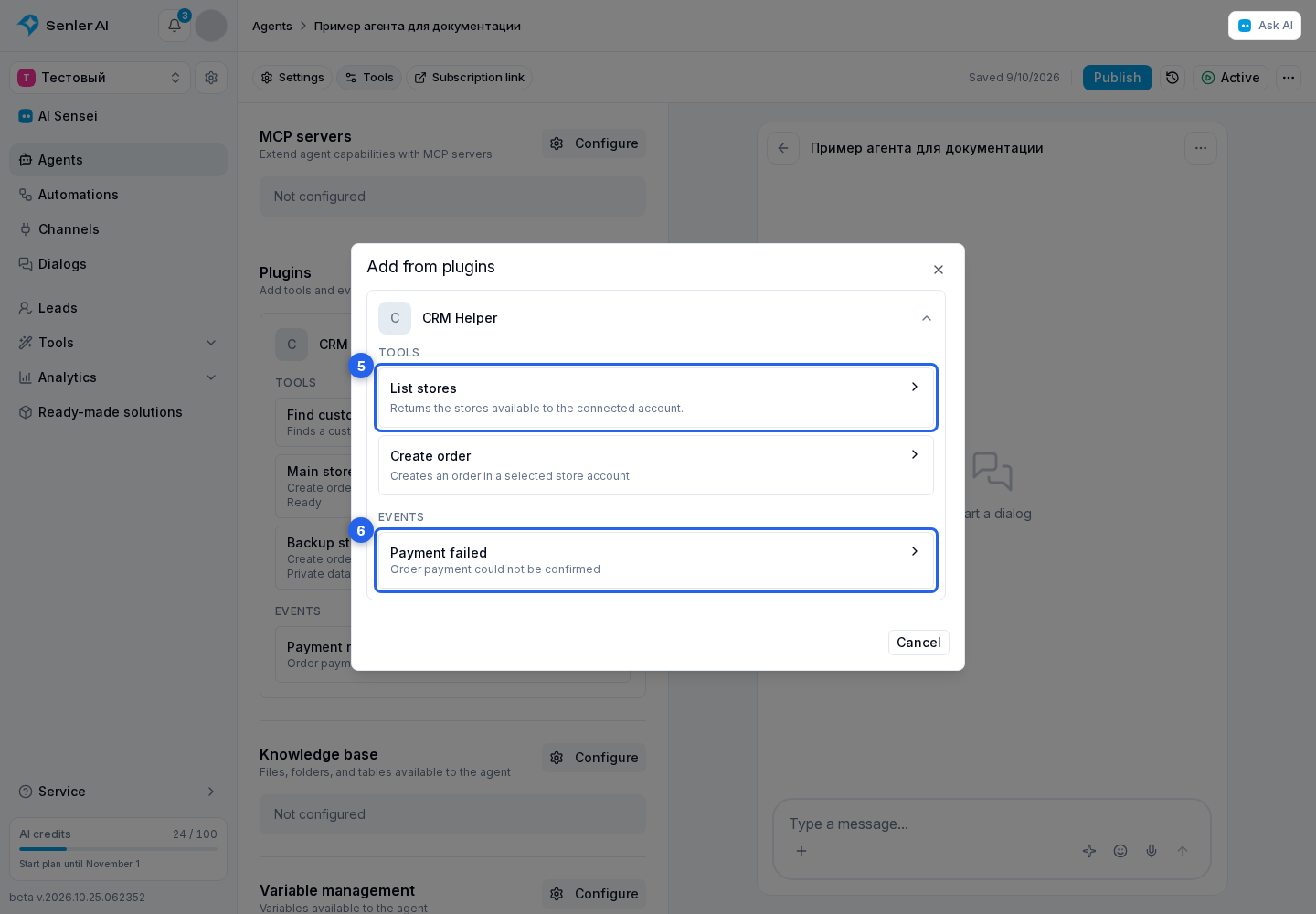The width and height of the screenshot is (1316, 914).
Task: Click the Senler AI logo
Action: tap(63, 26)
